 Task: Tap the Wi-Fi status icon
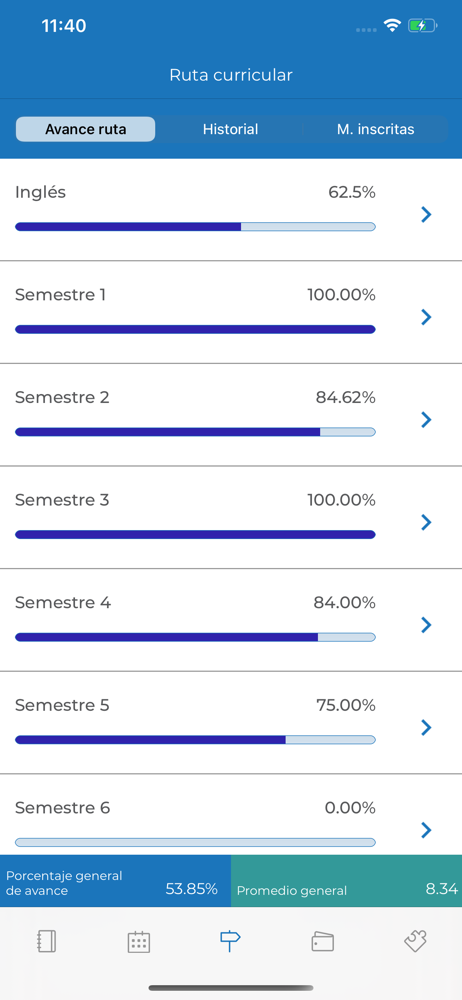click(392, 26)
